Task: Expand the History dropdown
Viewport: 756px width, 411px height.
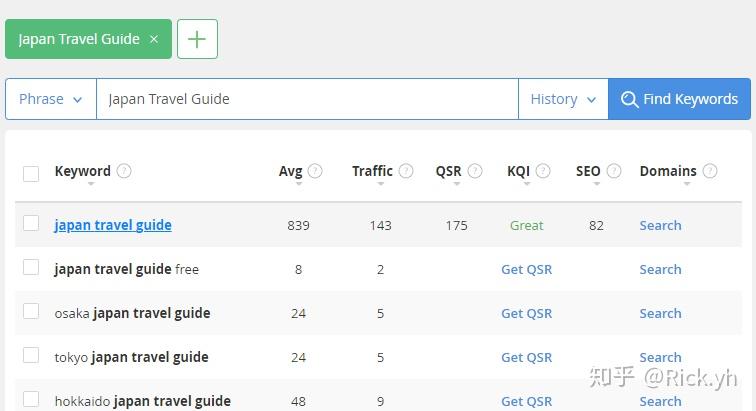Action: click(x=563, y=99)
